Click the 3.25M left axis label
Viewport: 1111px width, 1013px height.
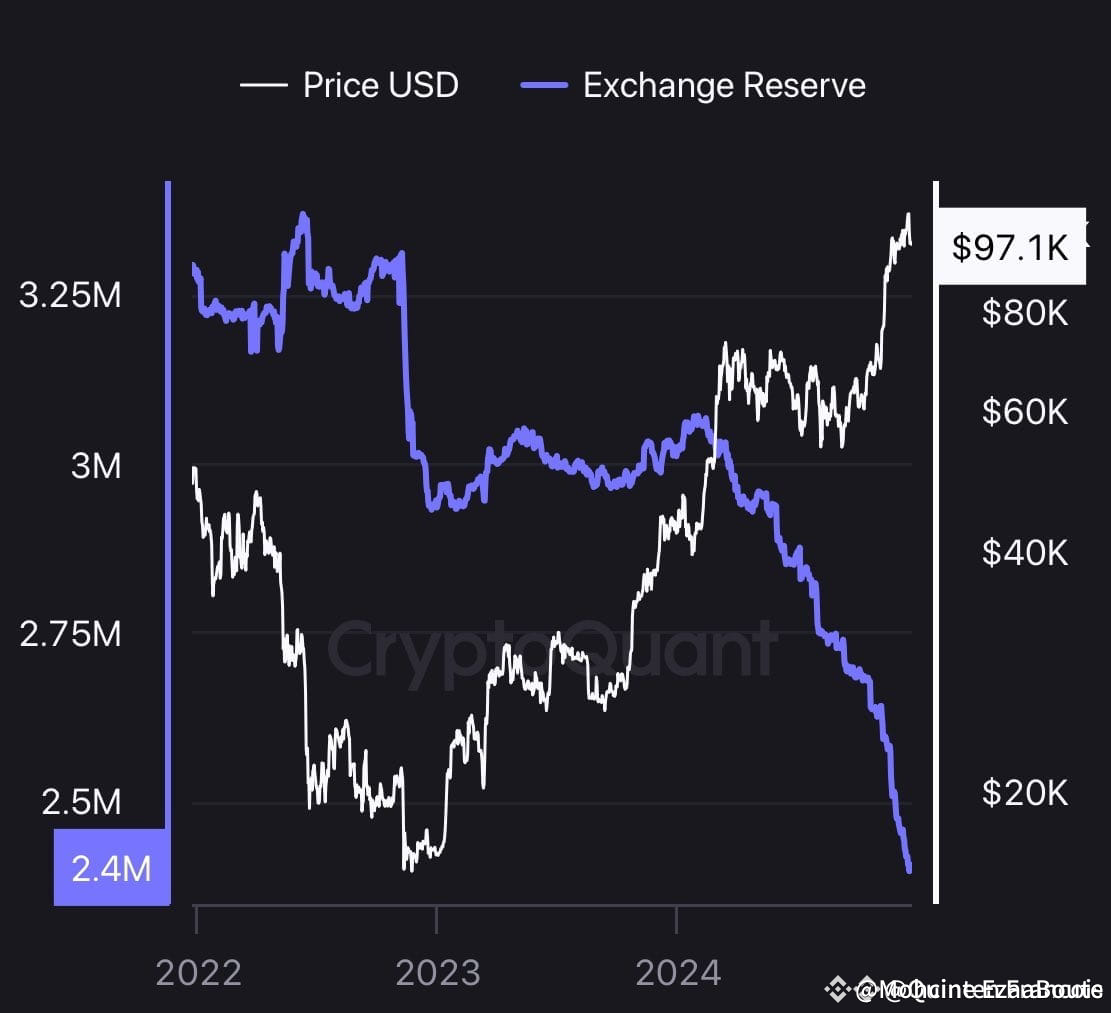[x=70, y=295]
